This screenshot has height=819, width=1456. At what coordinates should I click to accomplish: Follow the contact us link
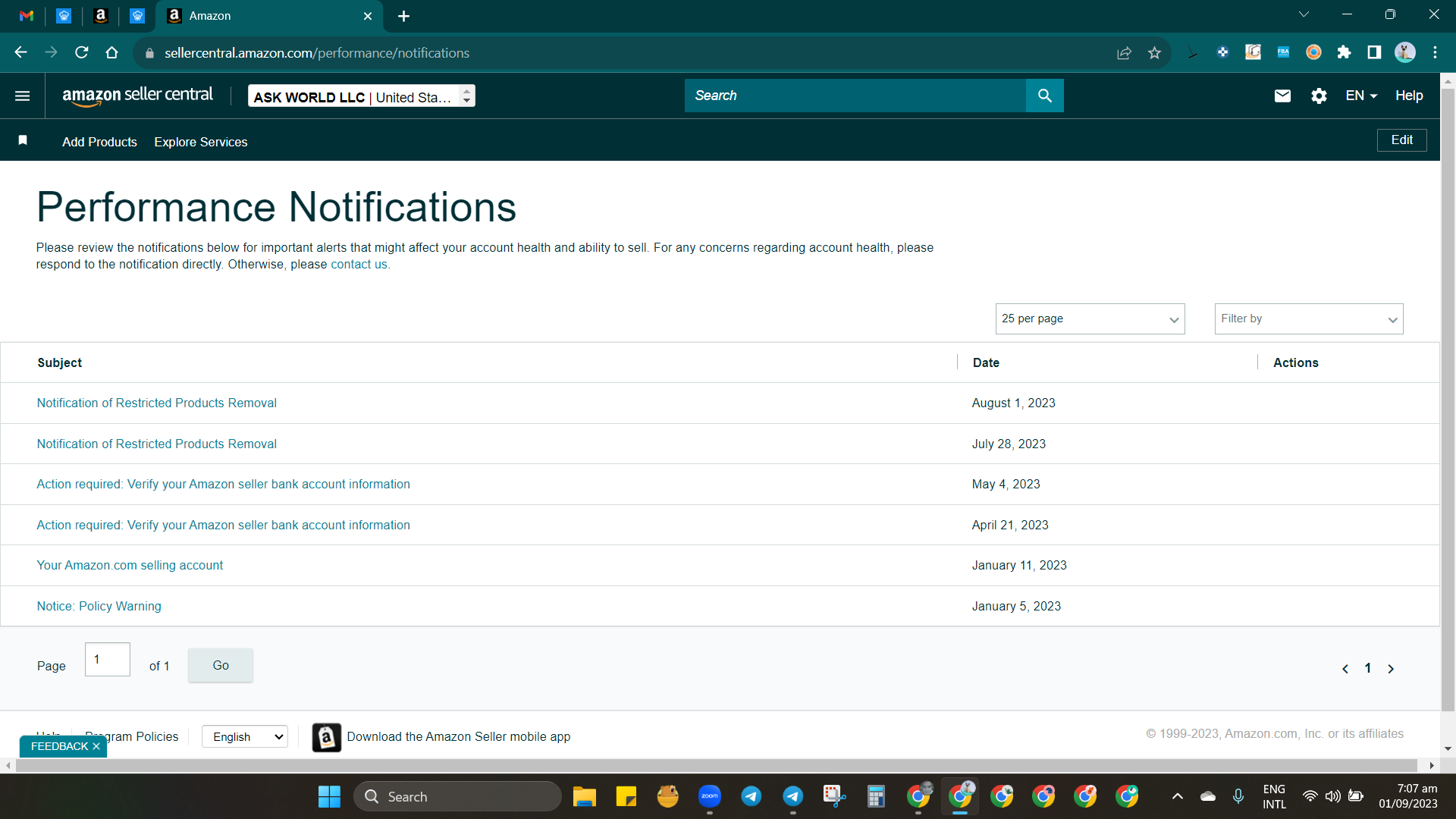[359, 265]
